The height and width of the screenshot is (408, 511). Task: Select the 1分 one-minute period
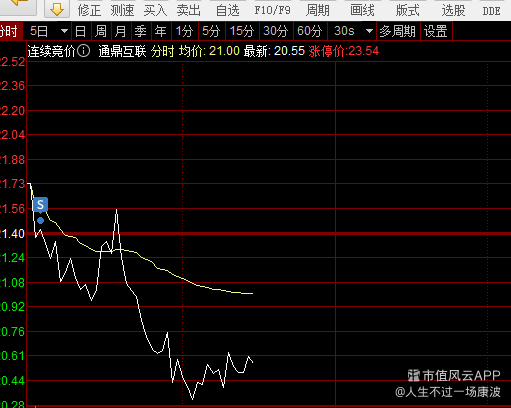(184, 31)
